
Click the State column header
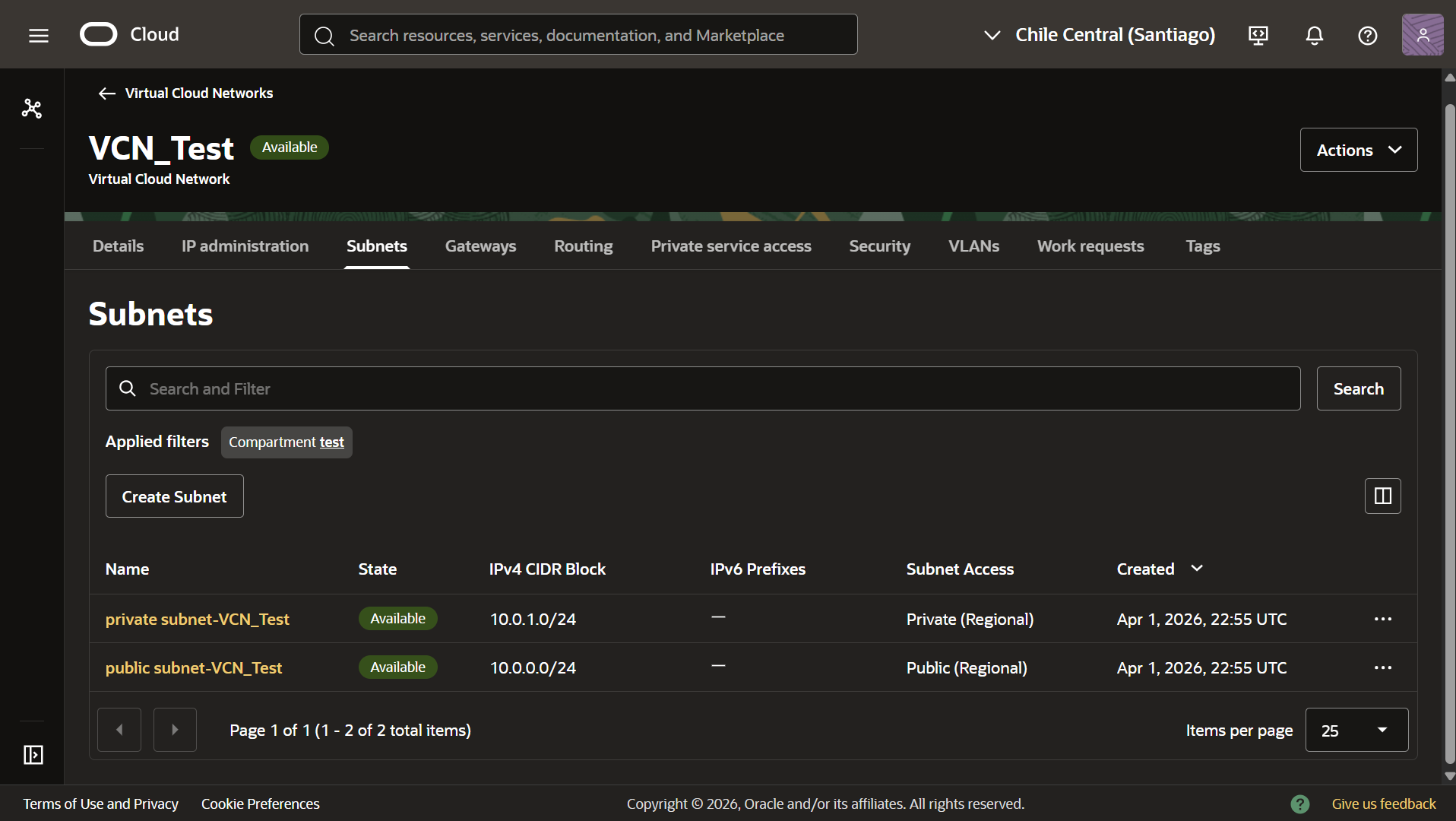pyautogui.click(x=377, y=569)
